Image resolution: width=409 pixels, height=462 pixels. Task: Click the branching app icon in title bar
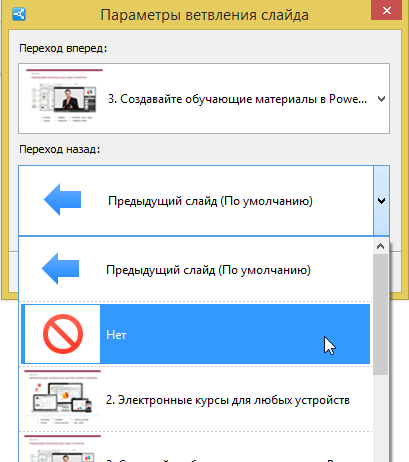click(19, 14)
